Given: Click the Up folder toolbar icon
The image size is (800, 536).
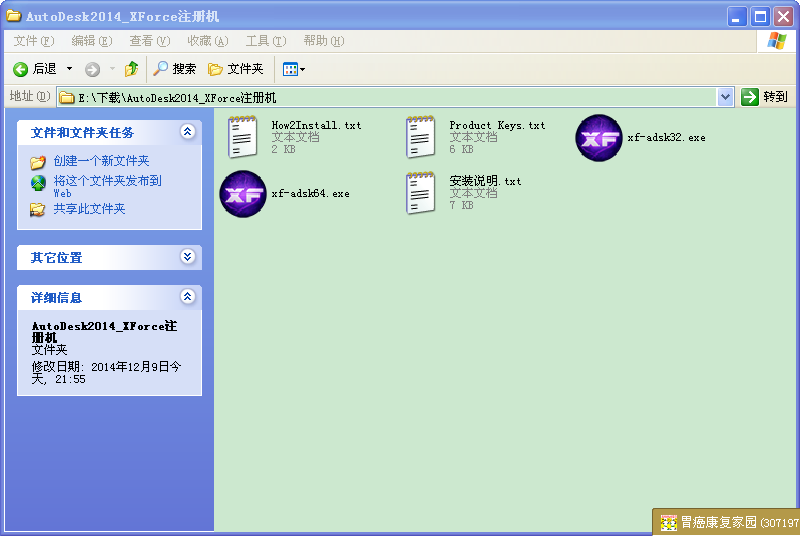Looking at the screenshot, I should tap(131, 69).
